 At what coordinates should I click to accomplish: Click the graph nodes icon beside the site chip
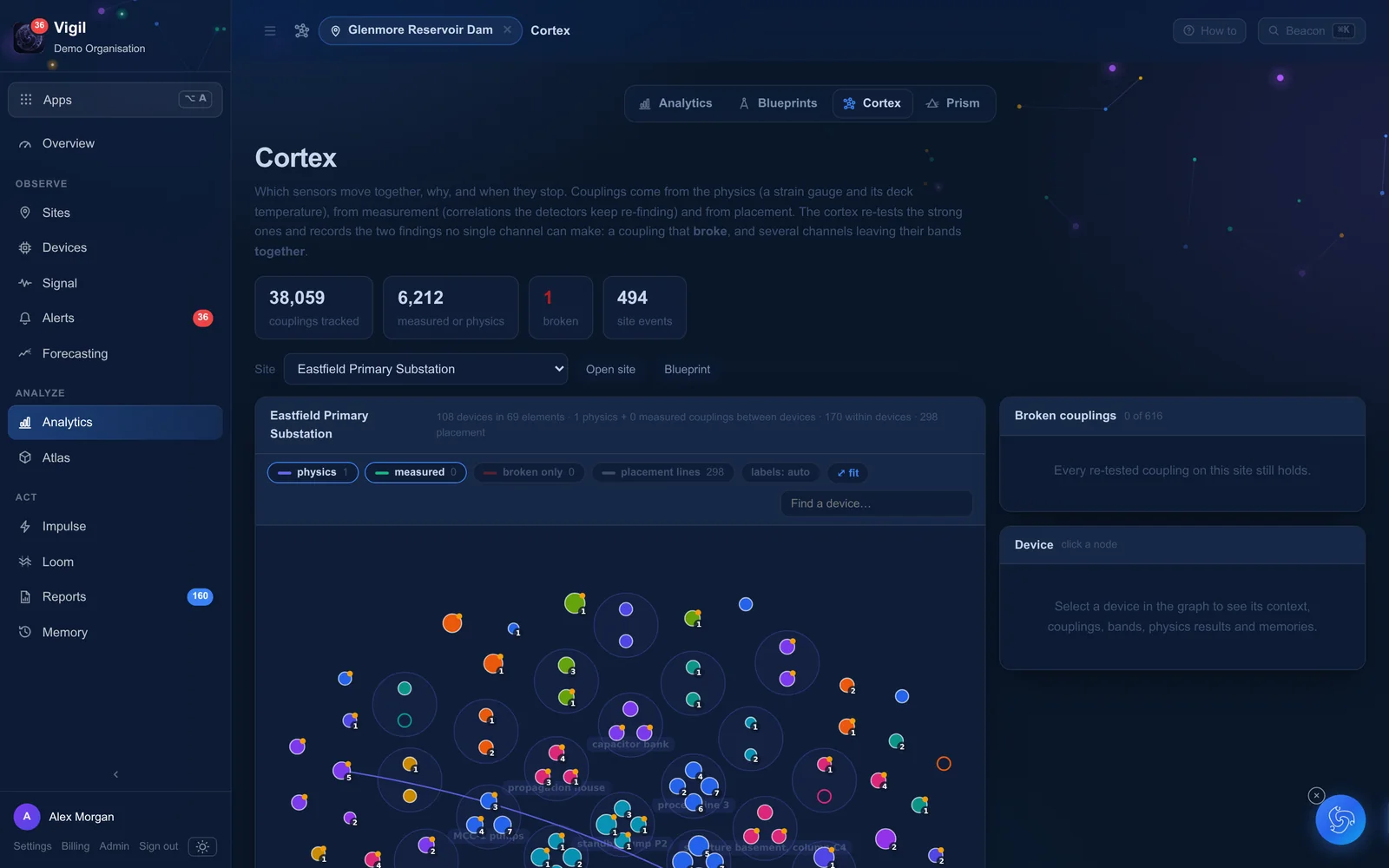pos(302,30)
